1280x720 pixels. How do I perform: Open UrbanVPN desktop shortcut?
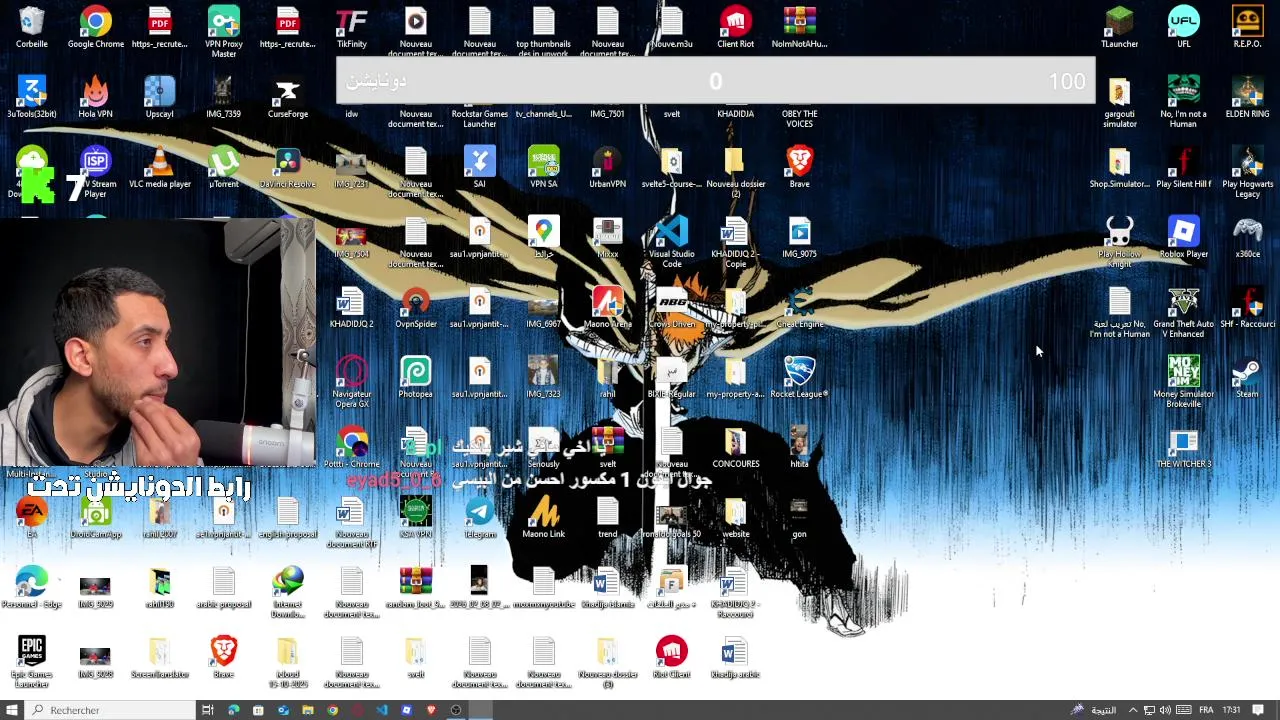[x=608, y=167]
